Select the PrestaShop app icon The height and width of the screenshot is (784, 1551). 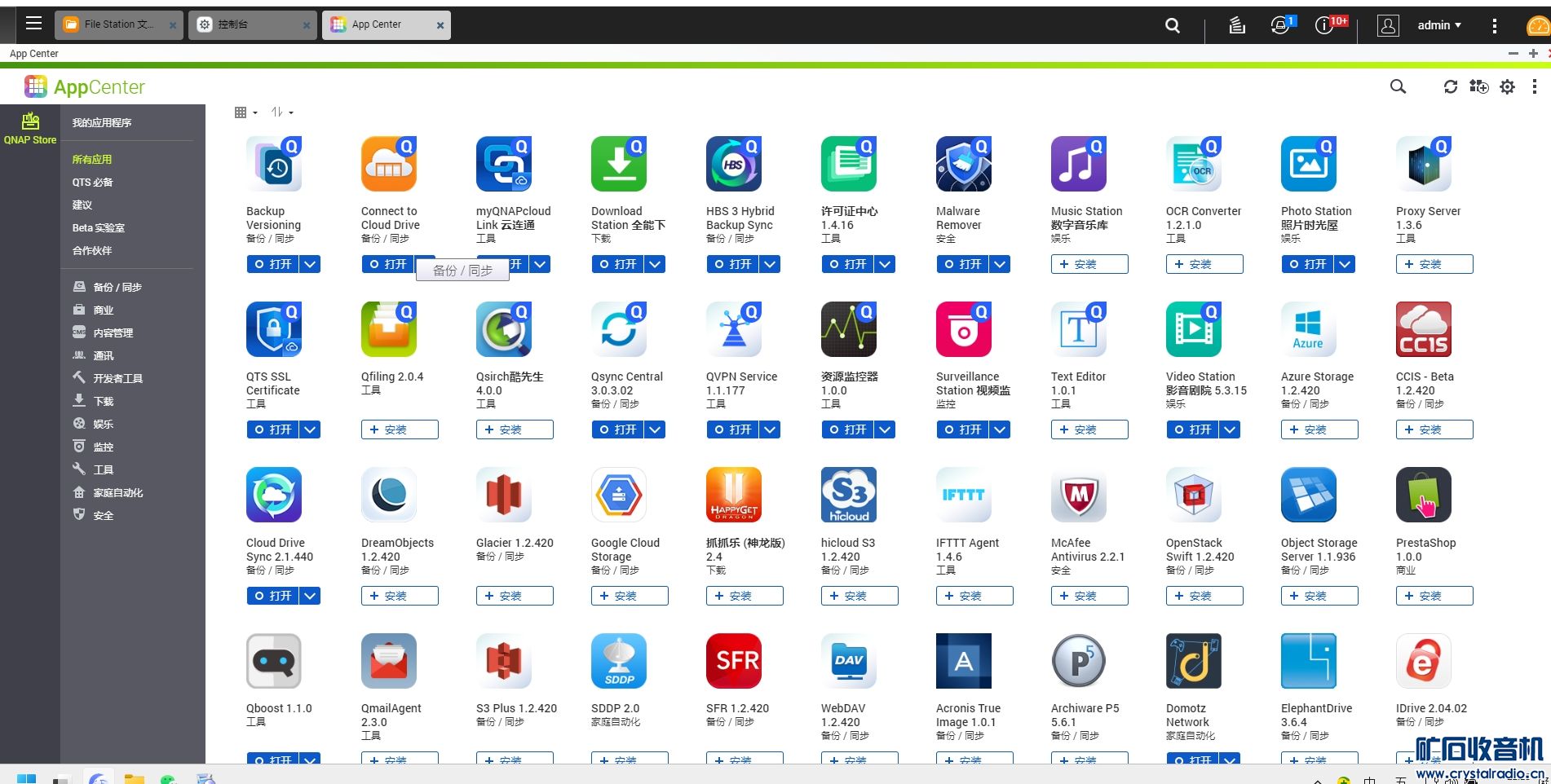tap(1424, 495)
